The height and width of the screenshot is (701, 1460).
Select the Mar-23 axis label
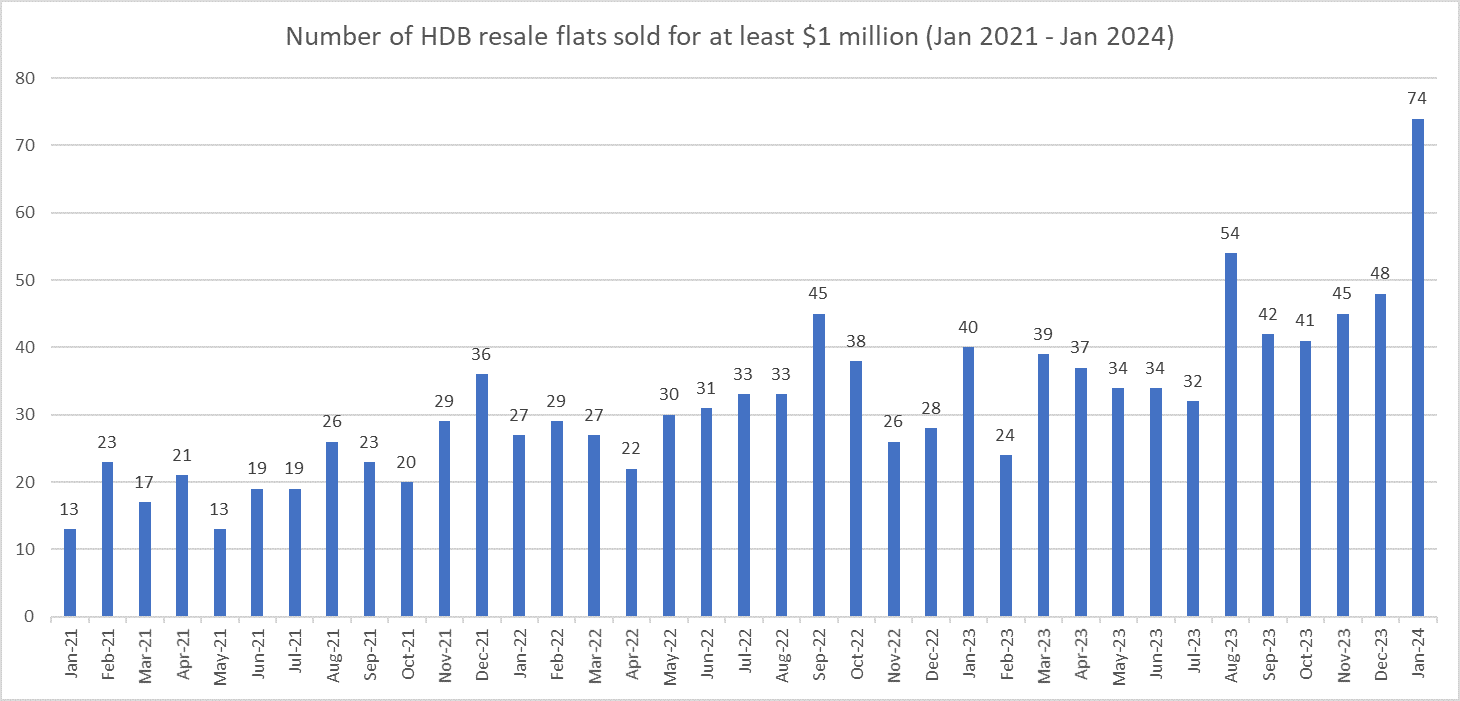pos(1043,654)
